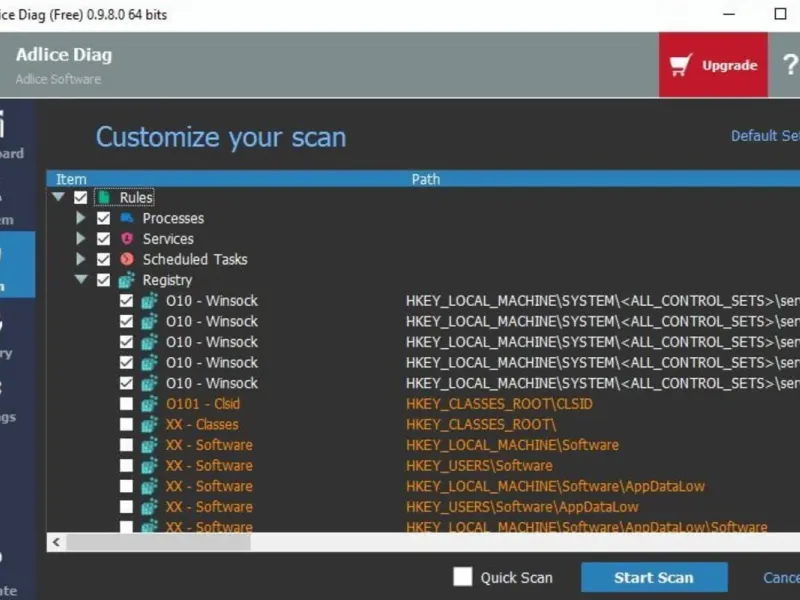Viewport: 800px width, 600px height.
Task: Click the Cancel link
Action: point(782,578)
